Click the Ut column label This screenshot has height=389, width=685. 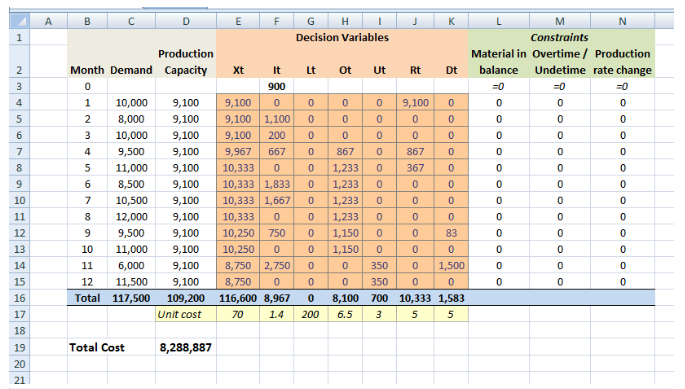(379, 70)
